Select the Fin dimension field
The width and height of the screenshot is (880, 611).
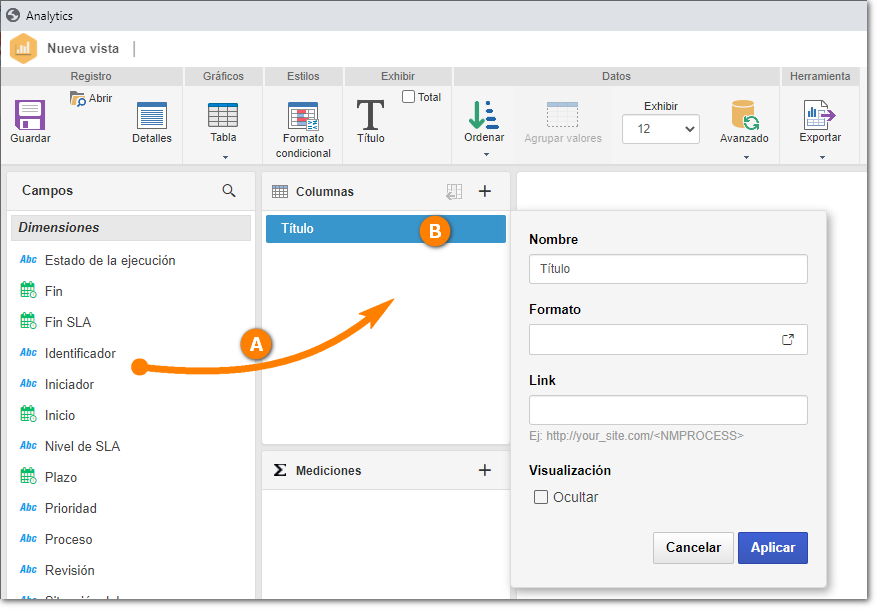[x=54, y=291]
